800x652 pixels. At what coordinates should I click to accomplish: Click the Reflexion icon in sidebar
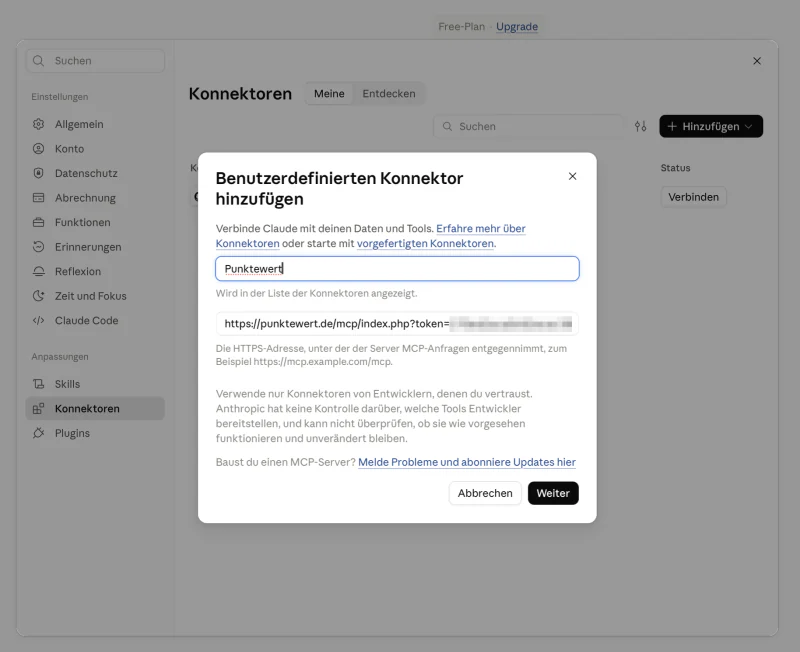(38, 271)
